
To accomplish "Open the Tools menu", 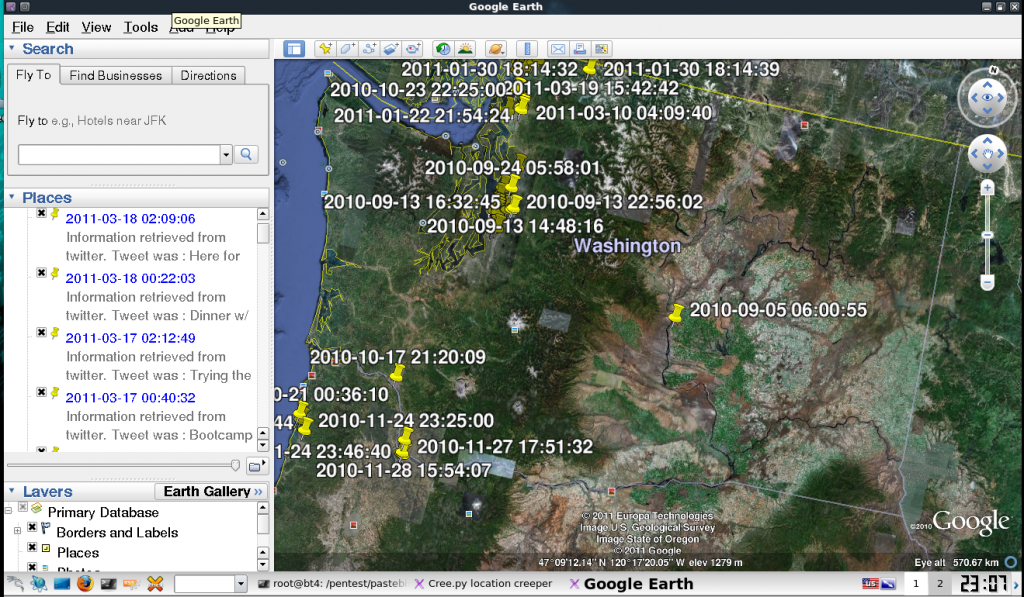I will tap(141, 27).
